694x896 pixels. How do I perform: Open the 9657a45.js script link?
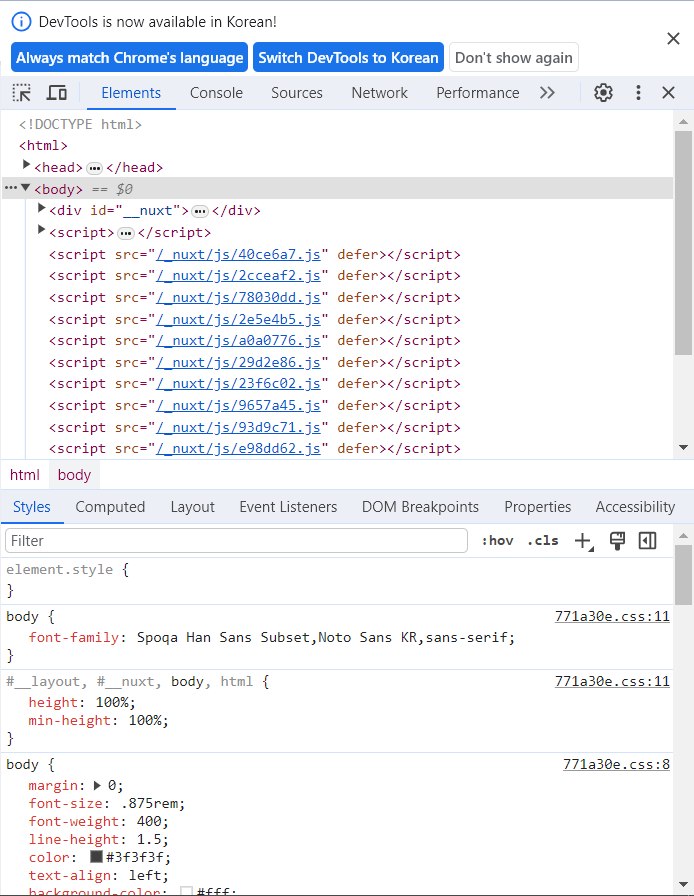click(238, 405)
